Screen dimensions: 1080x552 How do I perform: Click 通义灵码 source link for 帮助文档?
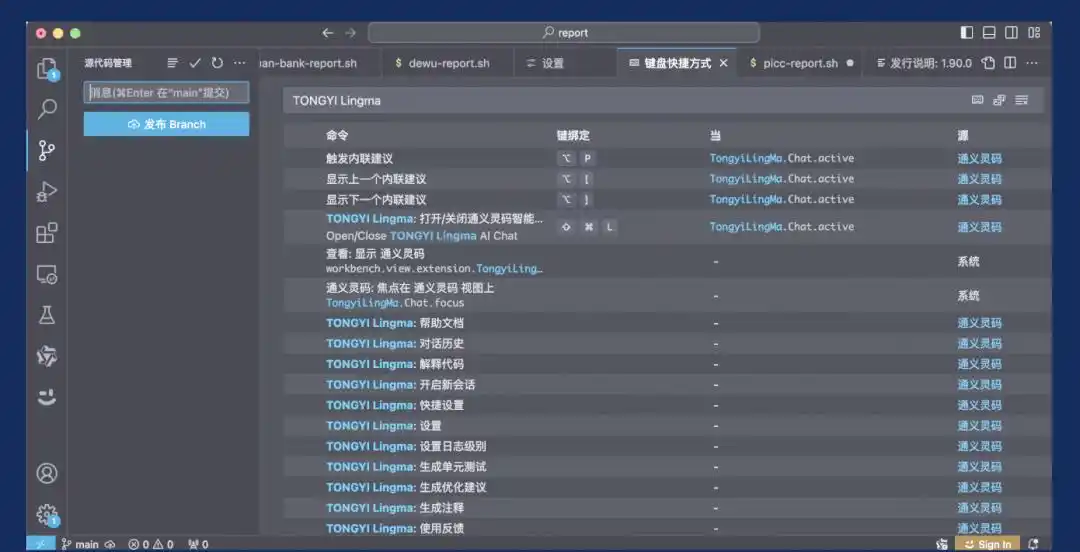pyautogui.click(x=979, y=323)
